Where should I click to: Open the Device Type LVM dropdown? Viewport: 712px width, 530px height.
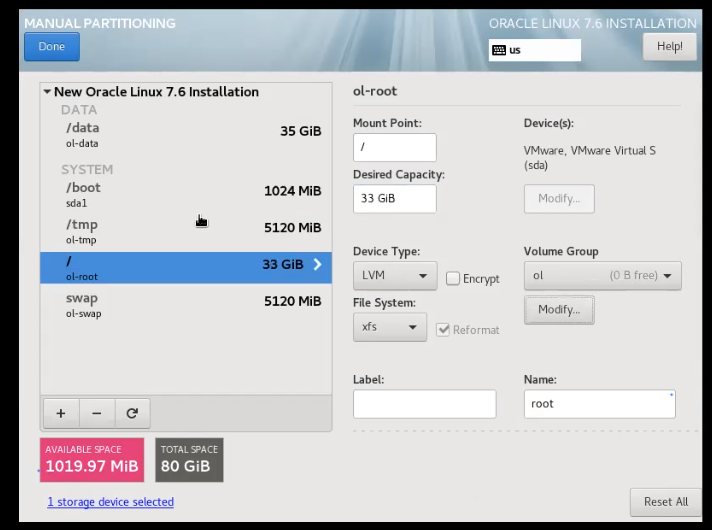[395, 275]
